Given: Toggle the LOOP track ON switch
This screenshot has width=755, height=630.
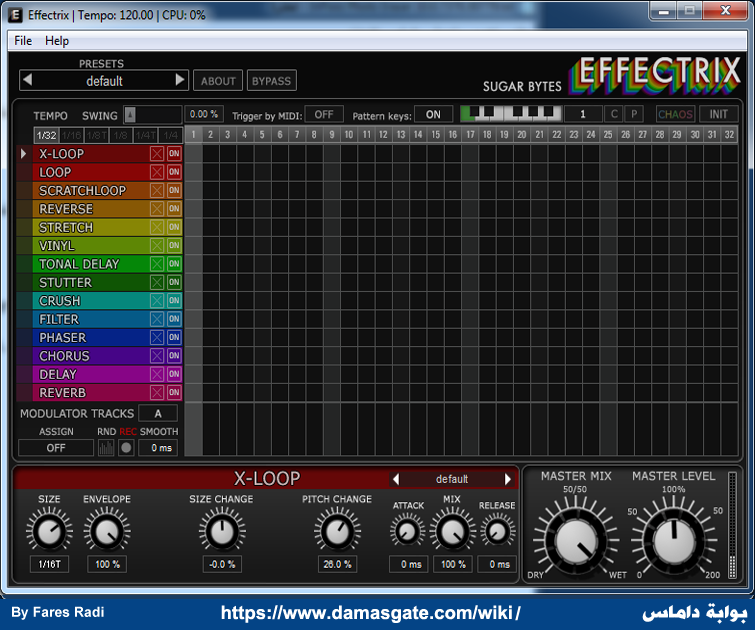Looking at the screenshot, I should click(174, 172).
